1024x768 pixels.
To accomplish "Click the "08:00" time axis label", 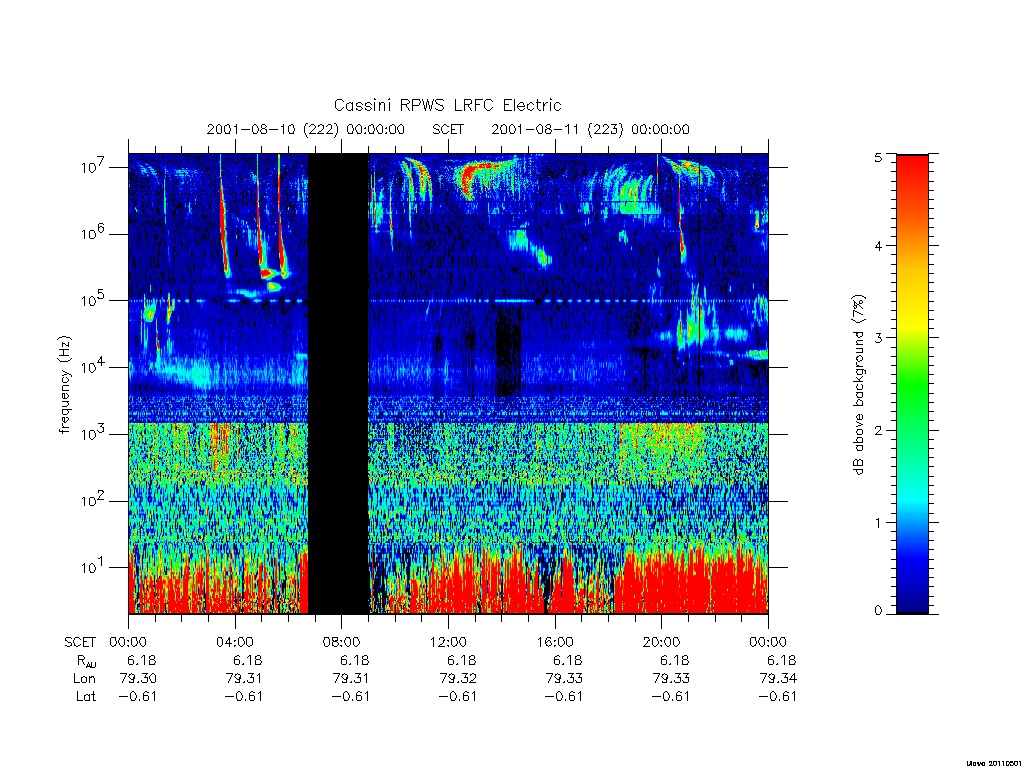I will 342,642.
